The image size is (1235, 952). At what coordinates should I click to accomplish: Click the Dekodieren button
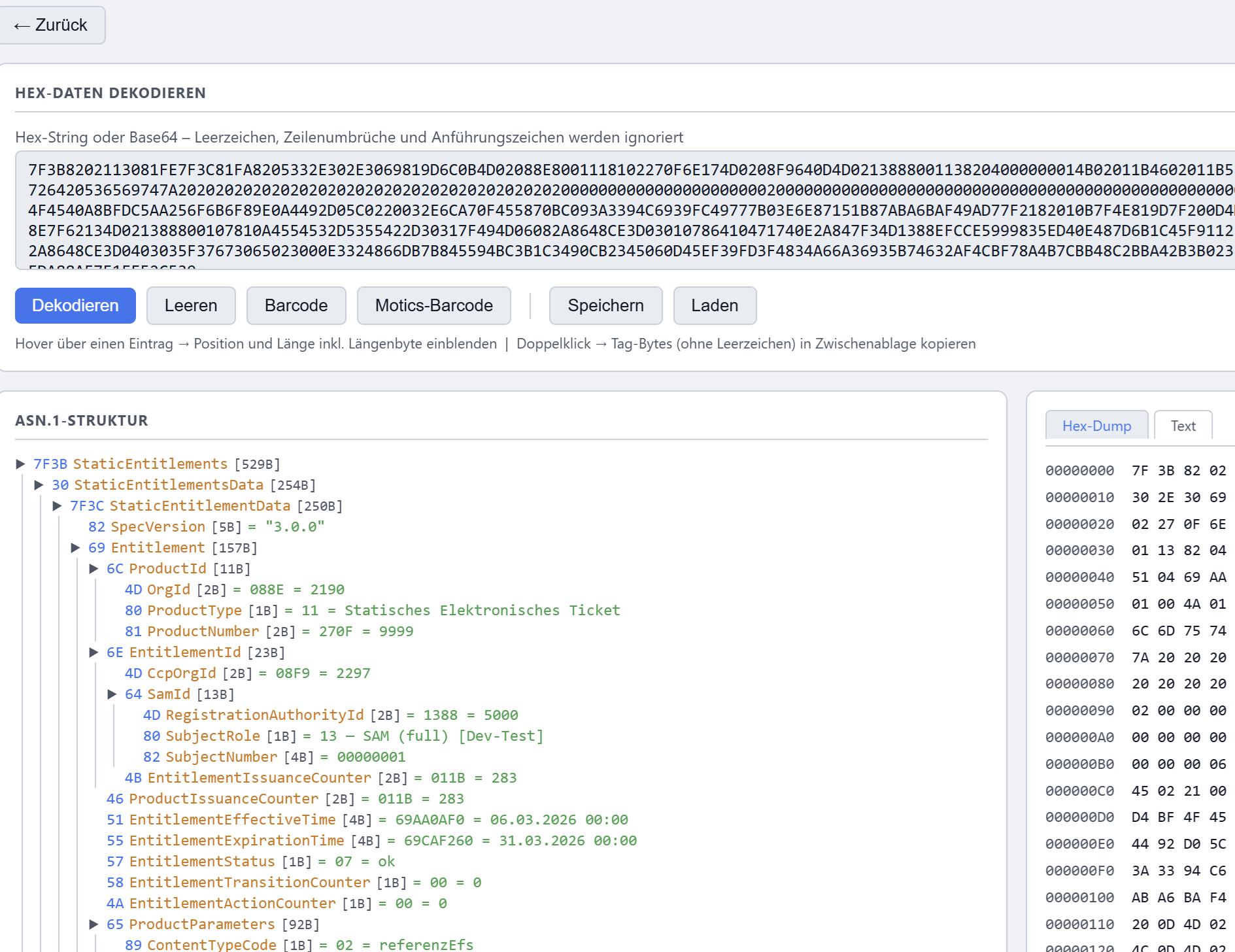(x=75, y=305)
